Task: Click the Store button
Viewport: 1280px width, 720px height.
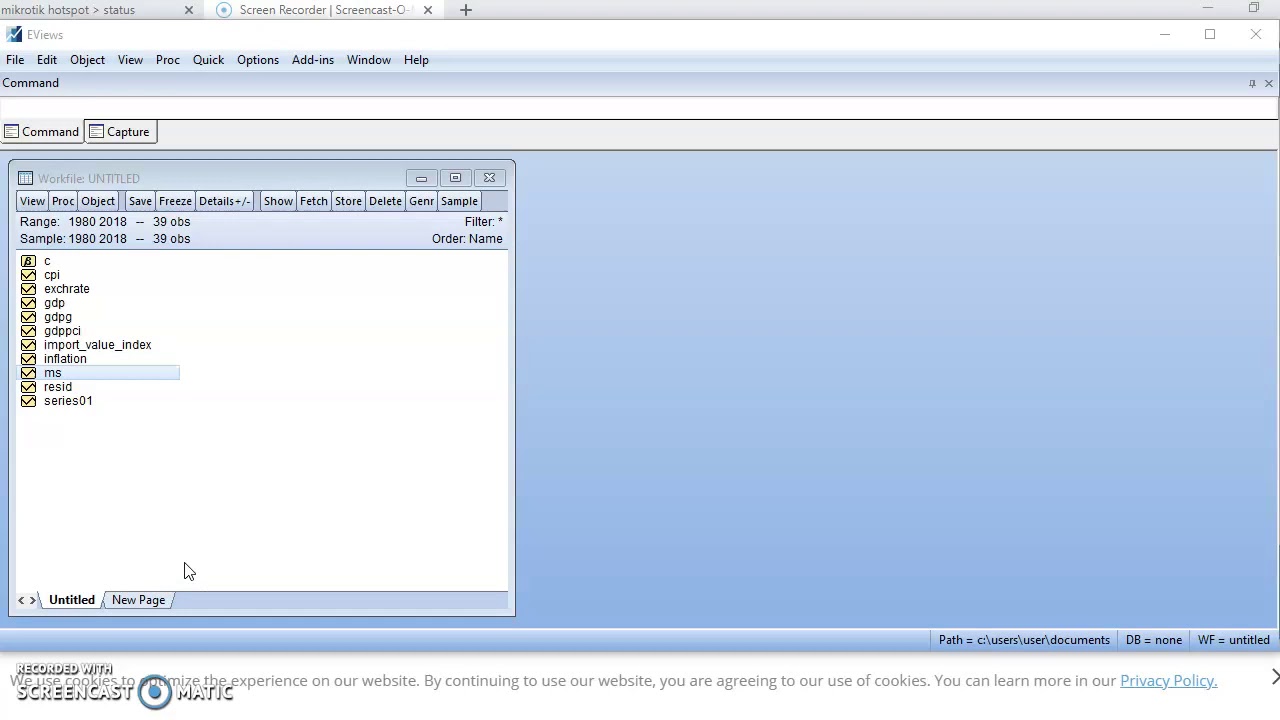Action: [x=348, y=201]
